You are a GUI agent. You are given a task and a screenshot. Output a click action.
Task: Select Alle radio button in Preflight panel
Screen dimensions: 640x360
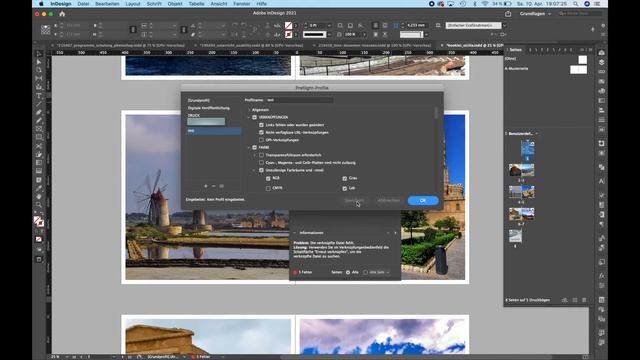click(x=348, y=272)
